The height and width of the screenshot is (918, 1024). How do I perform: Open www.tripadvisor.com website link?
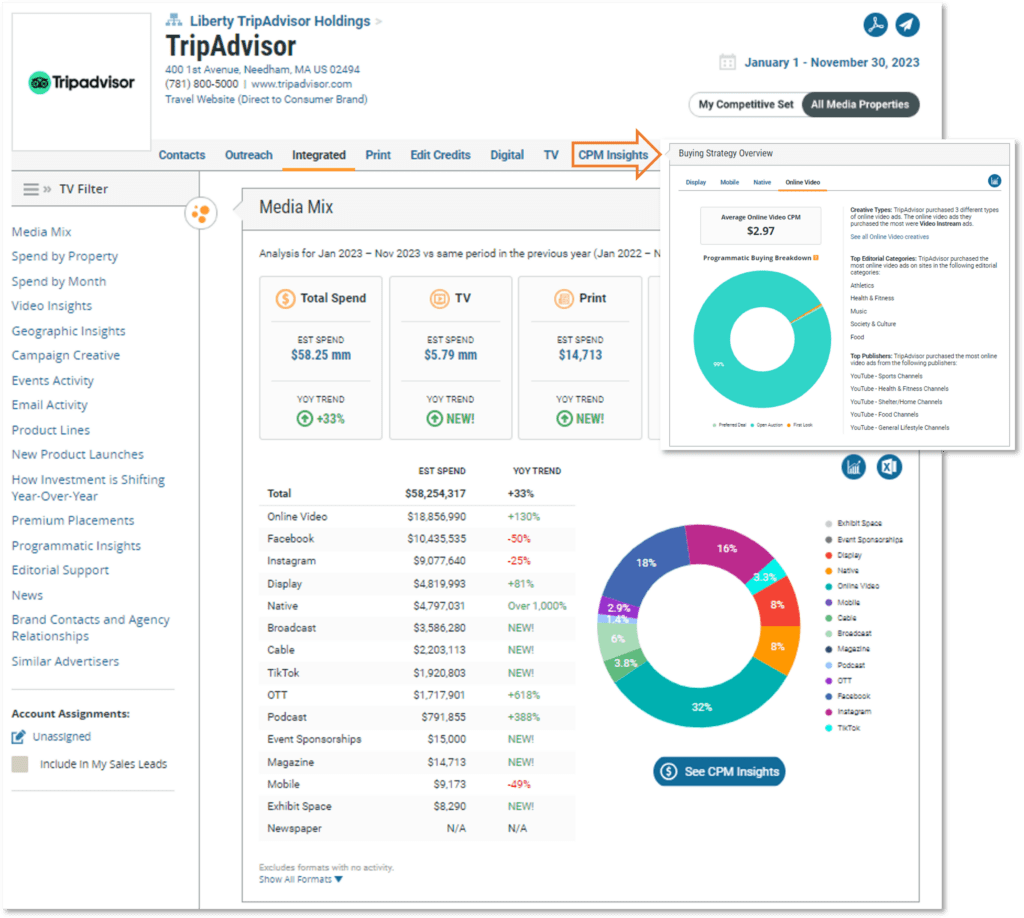[x=302, y=84]
